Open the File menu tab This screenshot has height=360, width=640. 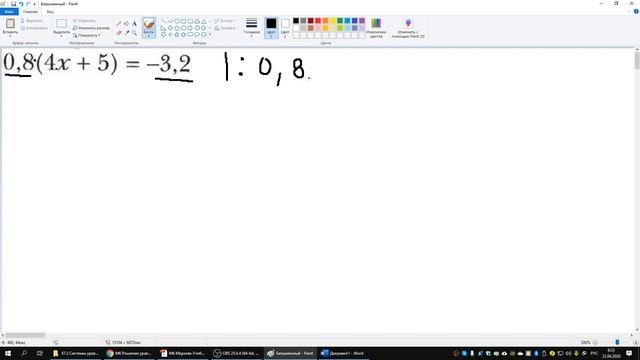(x=9, y=11)
